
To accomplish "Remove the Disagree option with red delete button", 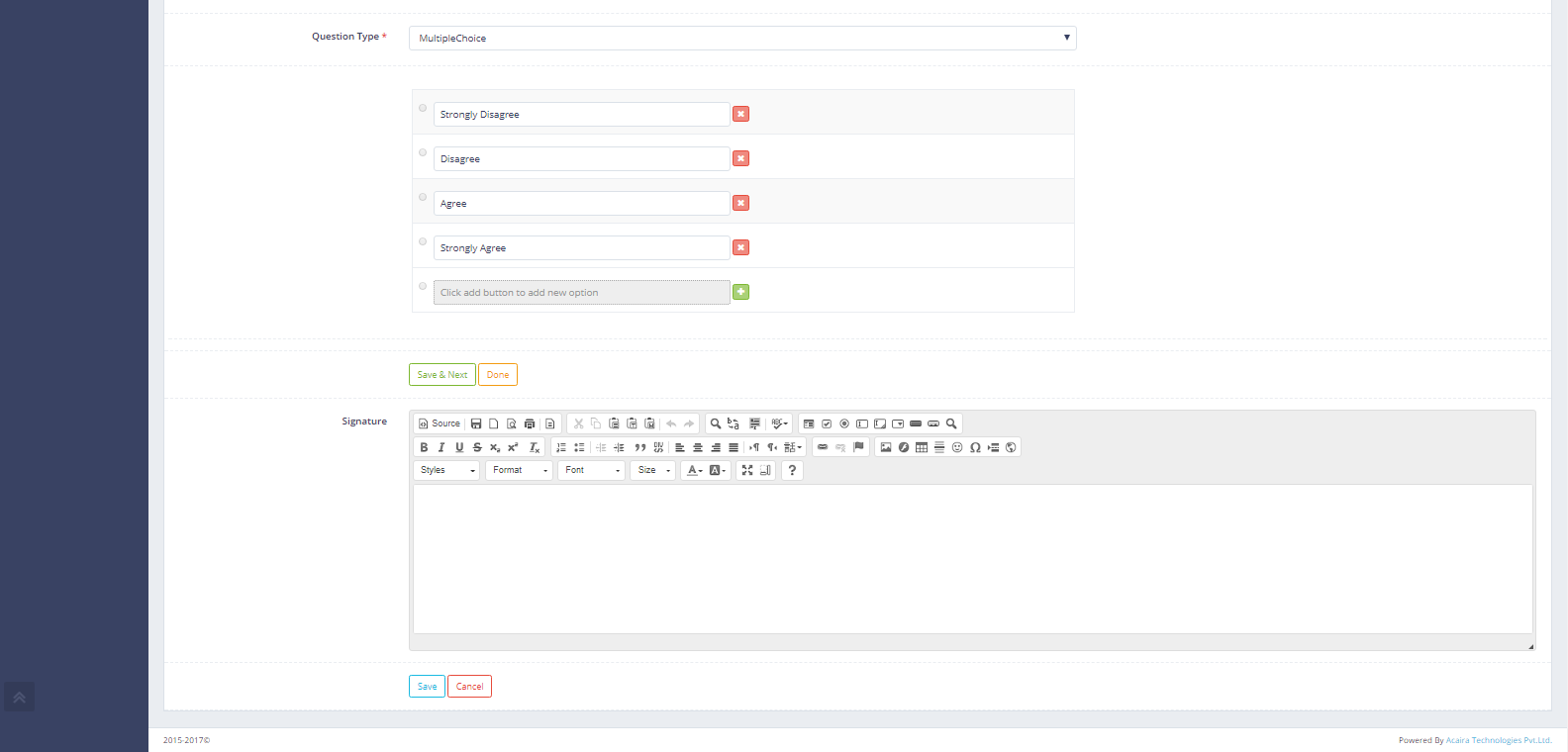I will pyautogui.click(x=740, y=158).
